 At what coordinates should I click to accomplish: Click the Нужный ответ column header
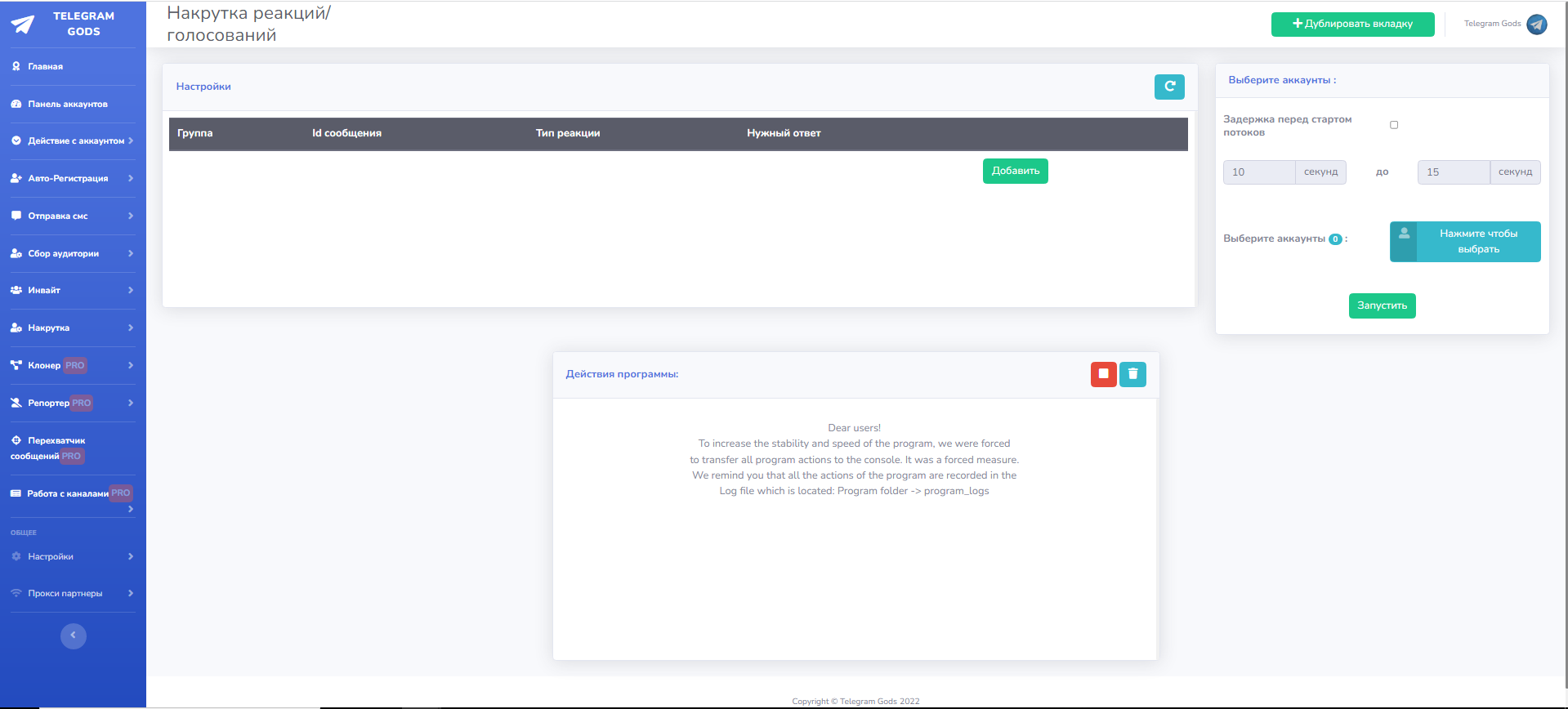(x=784, y=133)
